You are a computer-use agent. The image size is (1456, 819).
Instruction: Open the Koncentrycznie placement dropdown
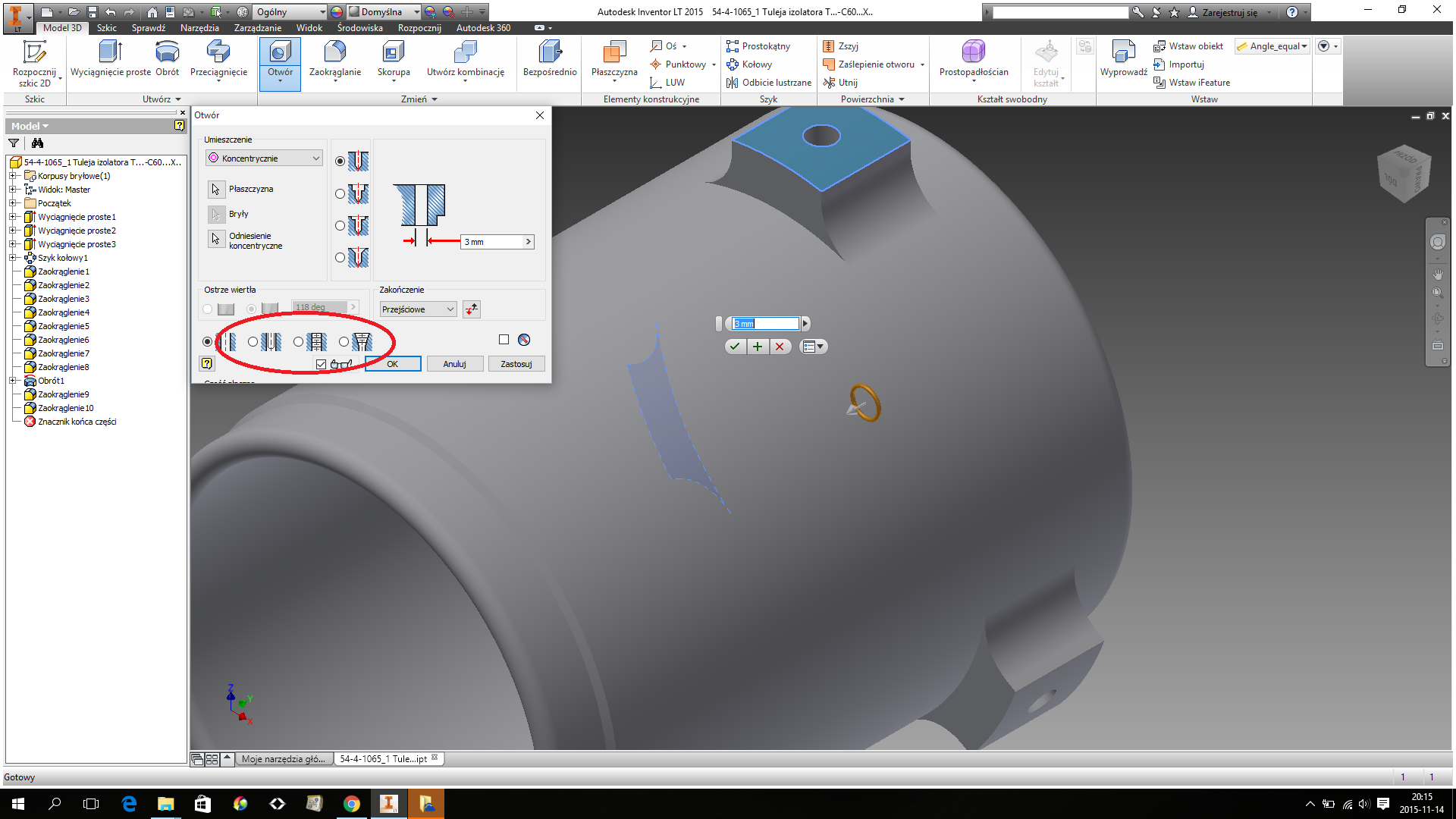(264, 158)
